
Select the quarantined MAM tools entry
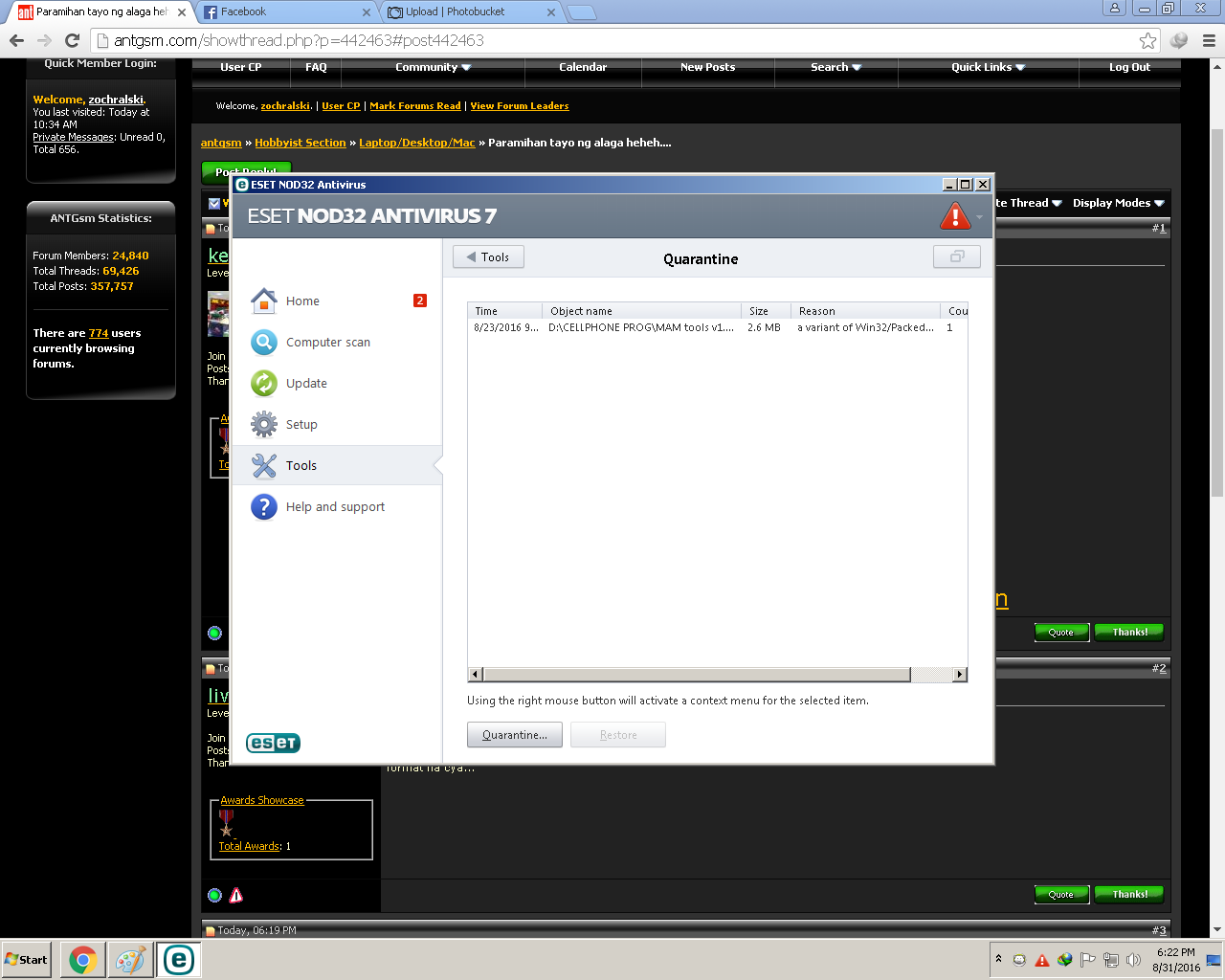[x=641, y=327]
